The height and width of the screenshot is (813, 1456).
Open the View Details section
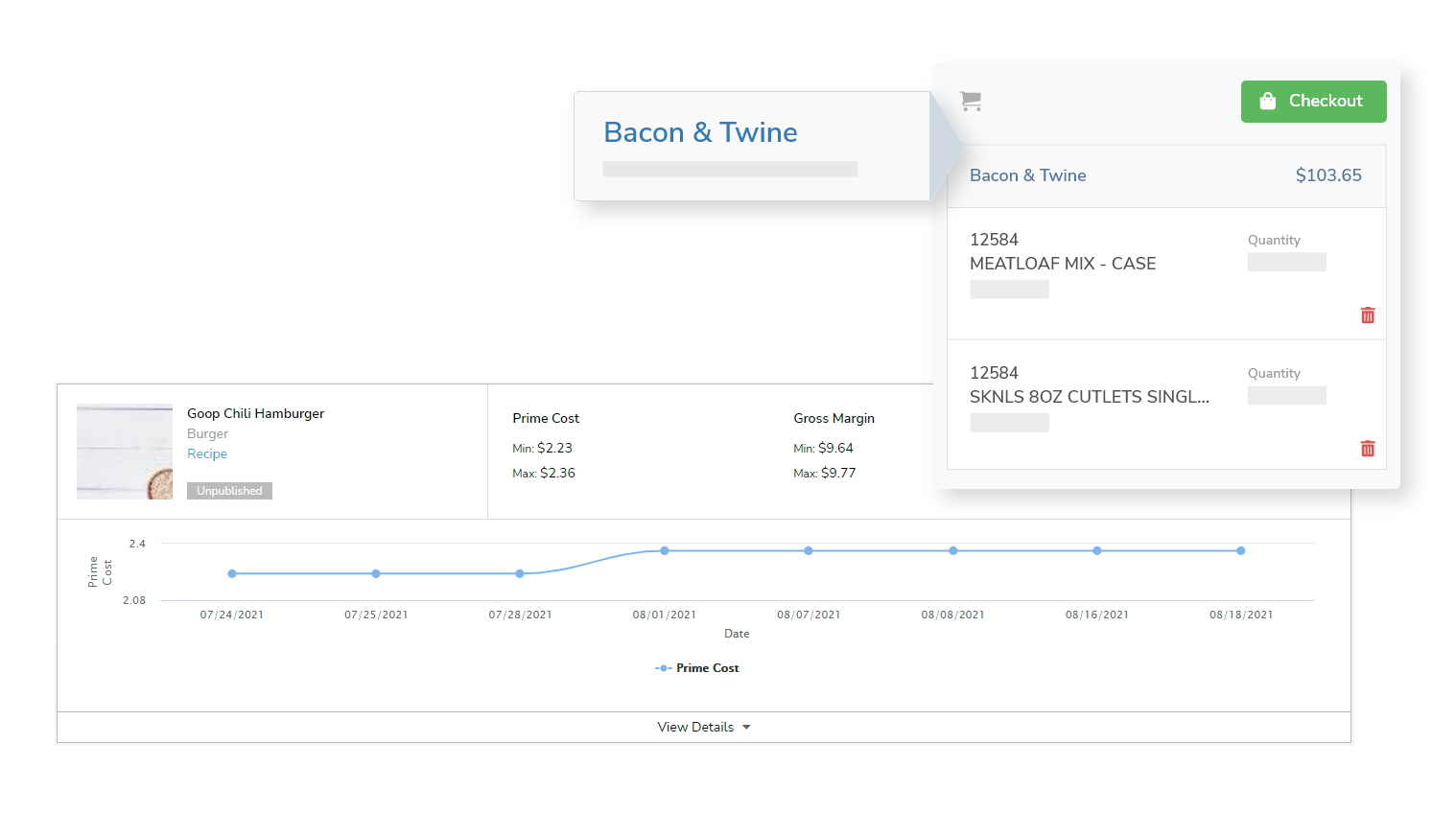696,727
